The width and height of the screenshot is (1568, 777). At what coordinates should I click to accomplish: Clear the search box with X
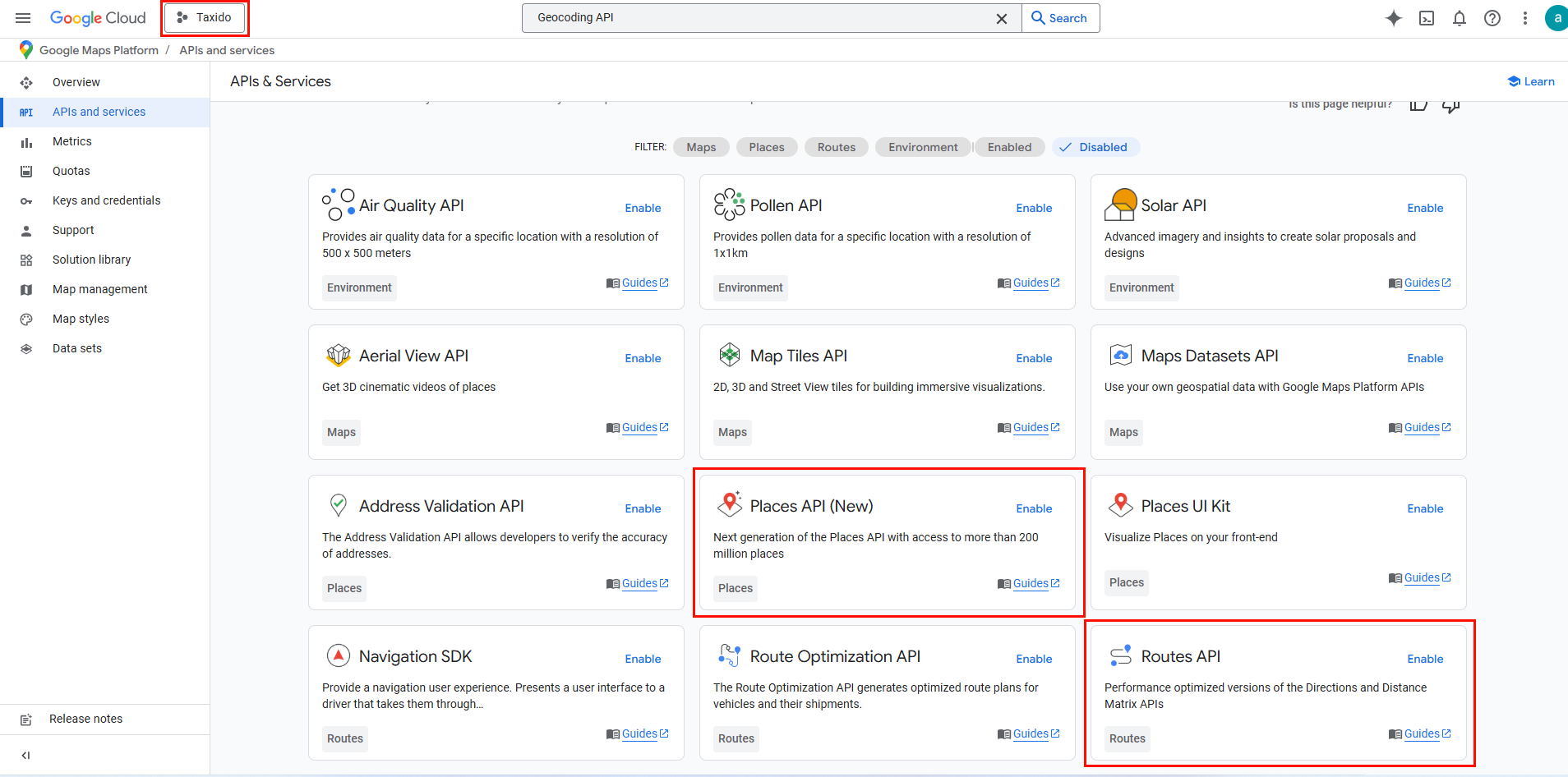[x=1002, y=18]
